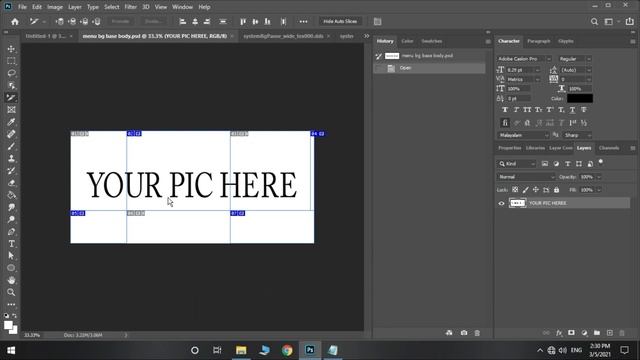The image size is (640, 360).
Task: Open the Window menu
Action: [x=182, y=7]
